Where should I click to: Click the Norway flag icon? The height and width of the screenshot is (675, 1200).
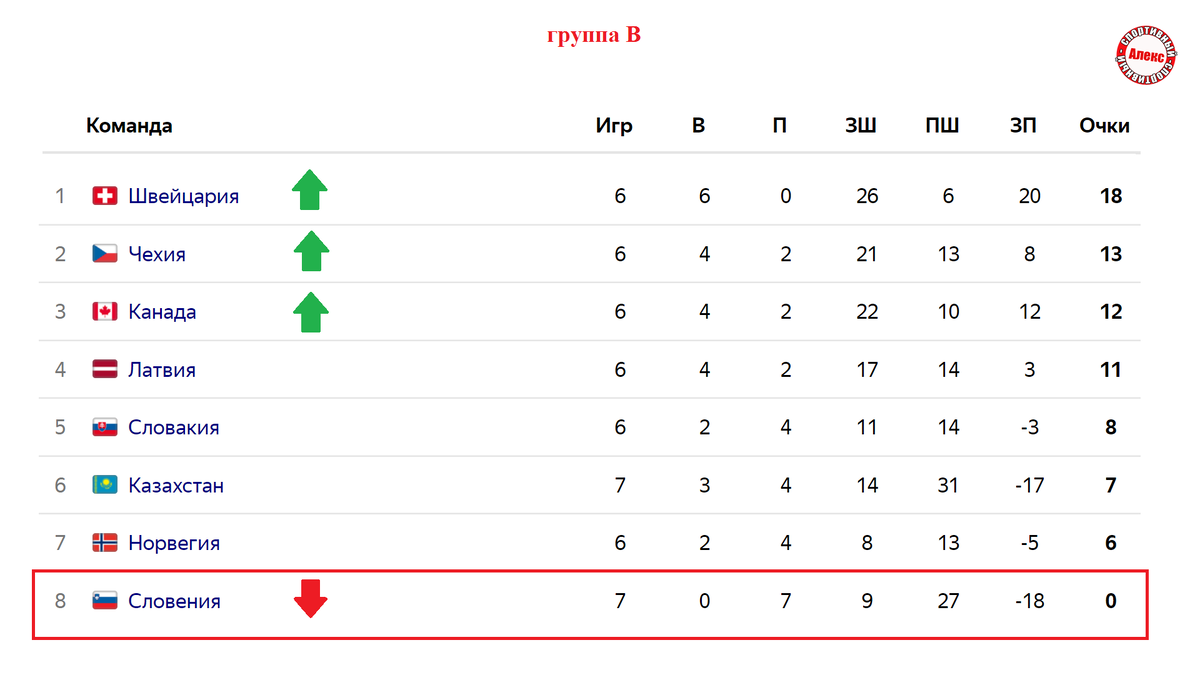coord(105,543)
